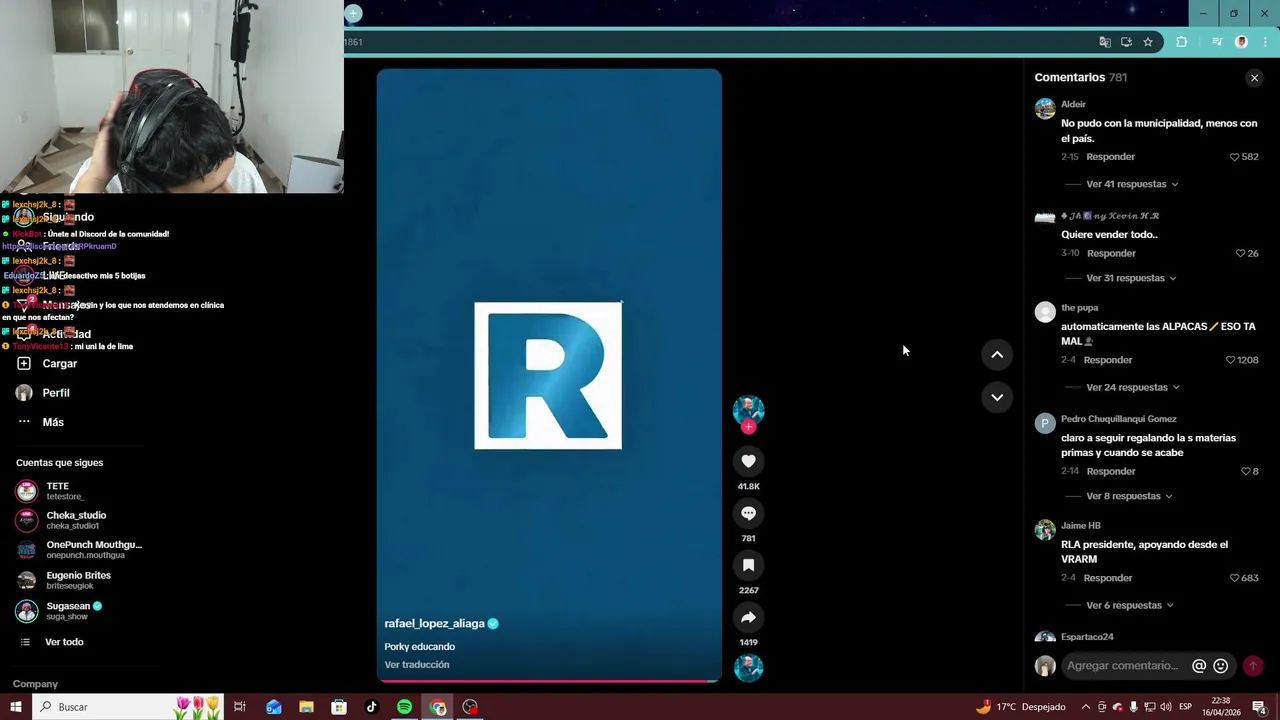
Task: Post comment with the red arrow button
Action: 1252,666
